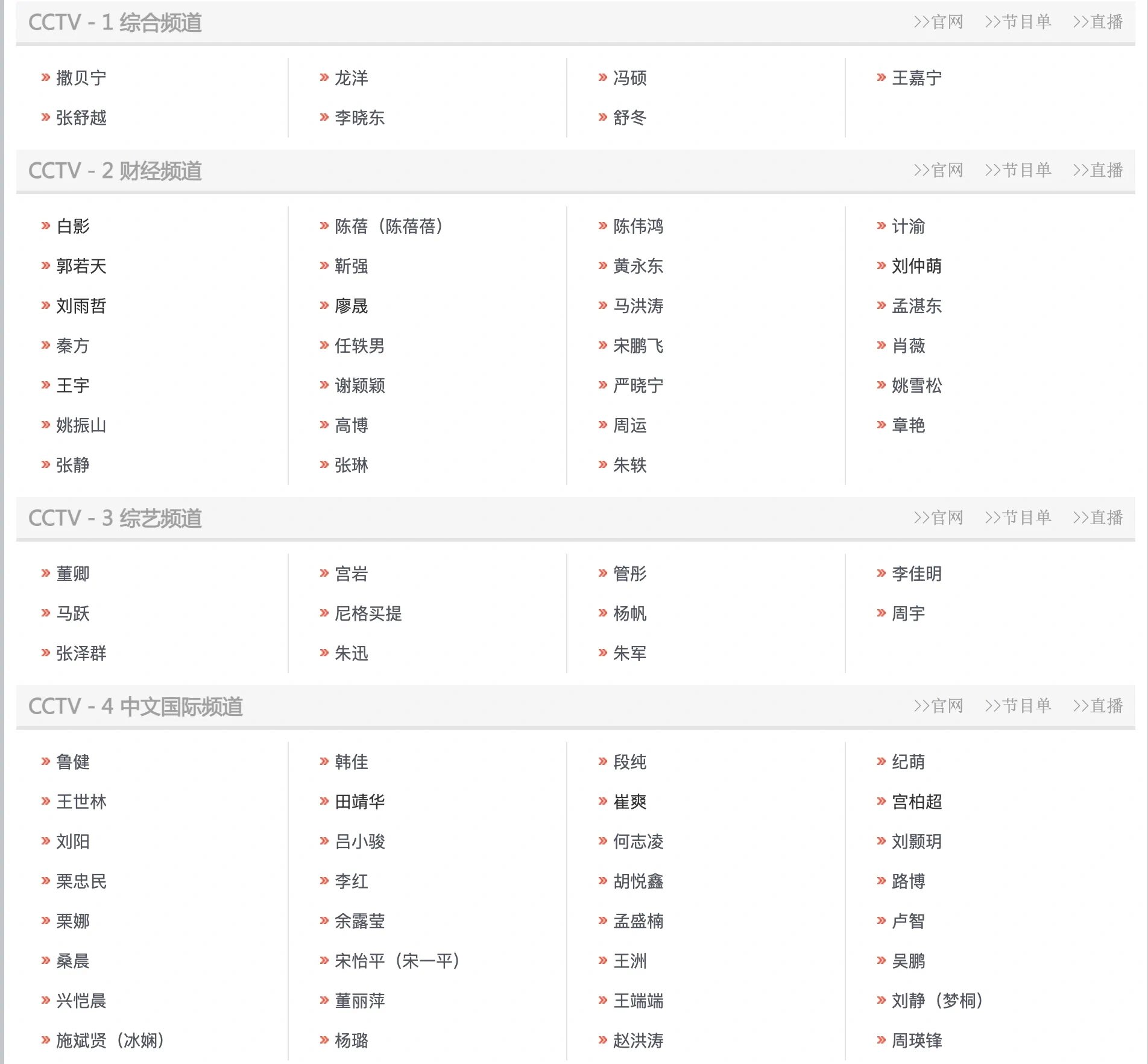Click on host 孟湛东
This screenshot has width=1148, height=1064.
(x=917, y=306)
